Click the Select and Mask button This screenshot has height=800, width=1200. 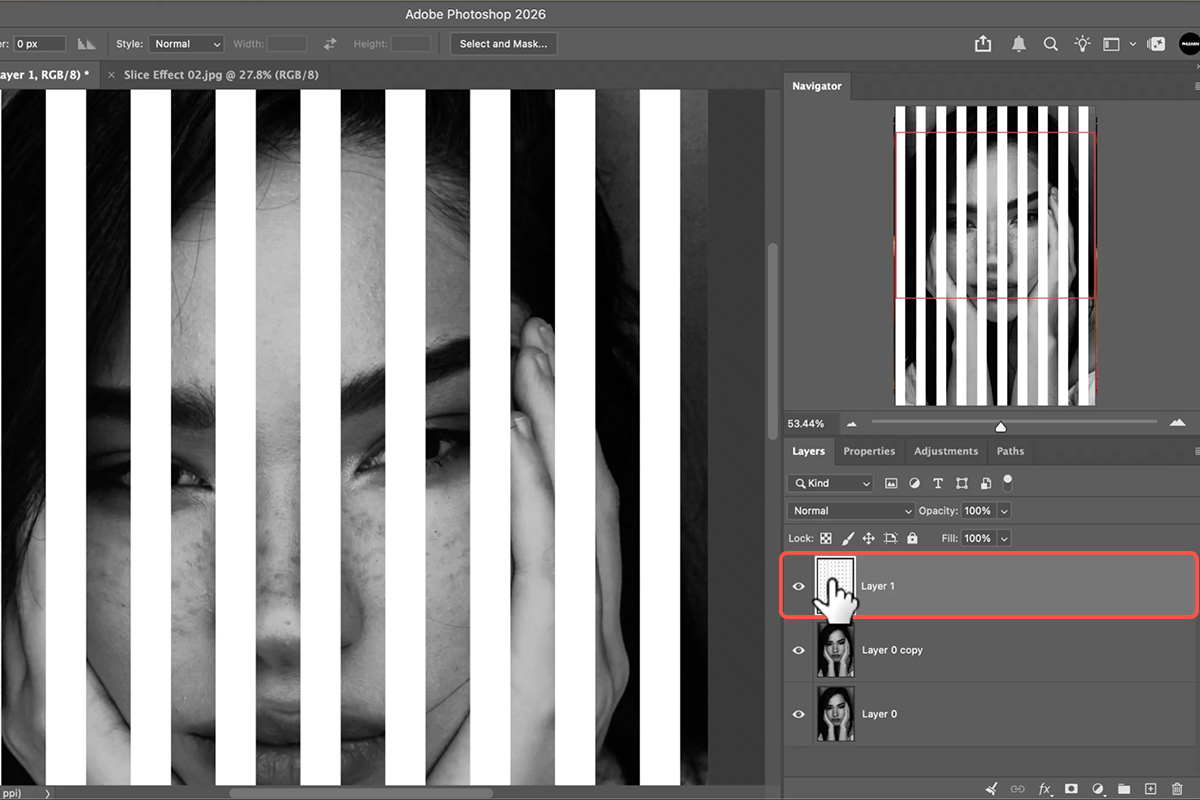tap(503, 44)
